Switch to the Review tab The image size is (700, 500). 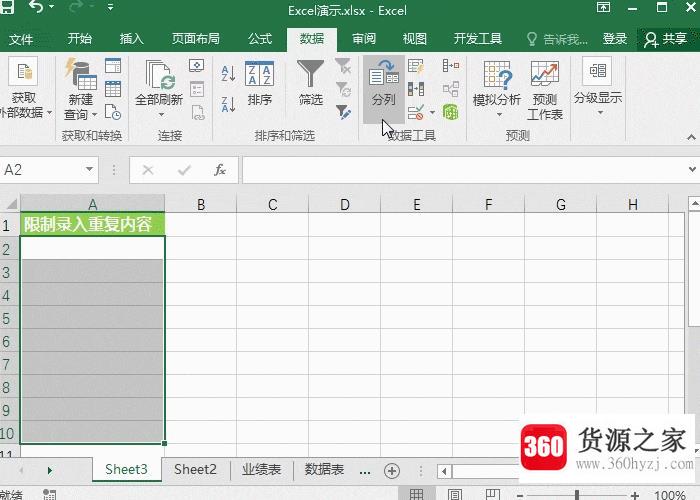[x=364, y=39]
